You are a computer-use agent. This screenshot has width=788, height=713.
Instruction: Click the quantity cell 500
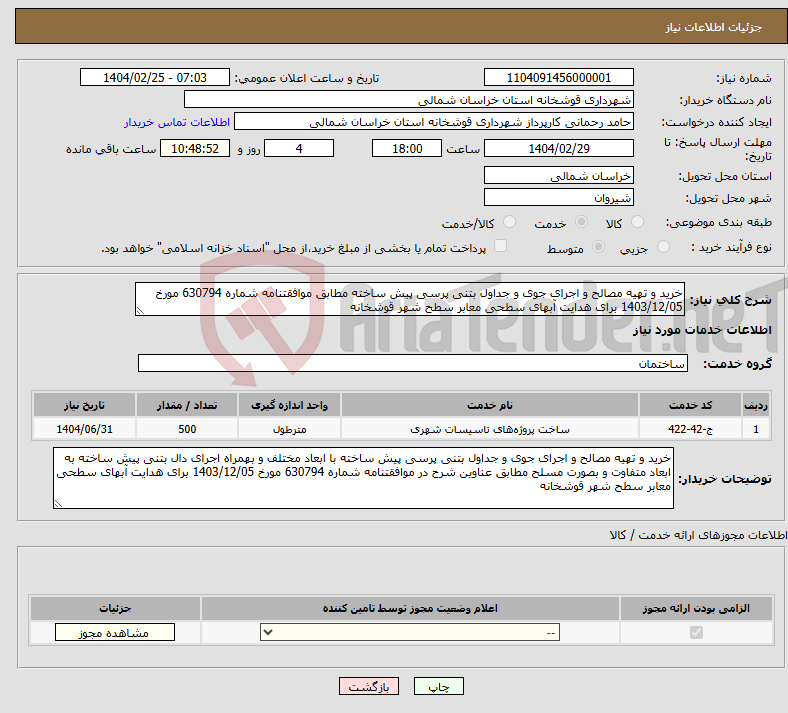pos(187,429)
